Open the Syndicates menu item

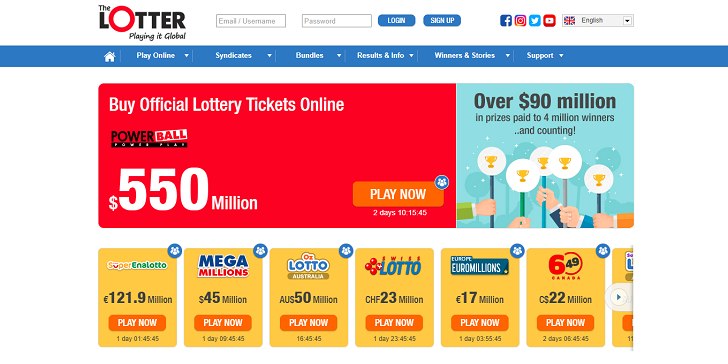coord(233,56)
